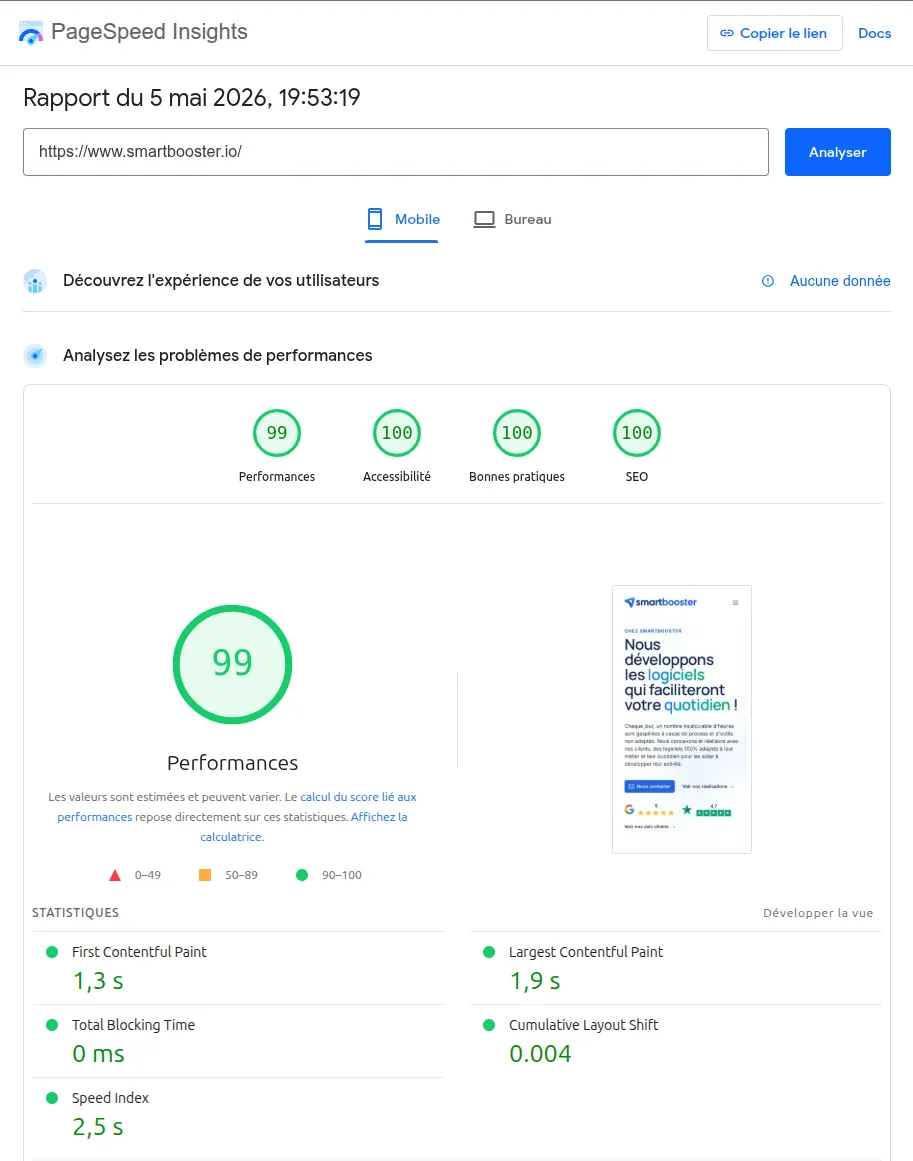Click the Speed Index metric label
The height and width of the screenshot is (1161, 913).
(110, 1098)
